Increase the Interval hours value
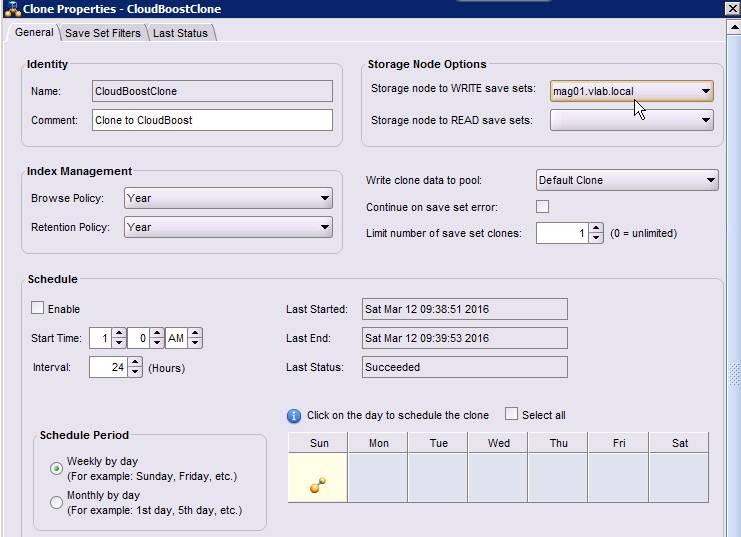The image size is (741, 537). [135, 362]
